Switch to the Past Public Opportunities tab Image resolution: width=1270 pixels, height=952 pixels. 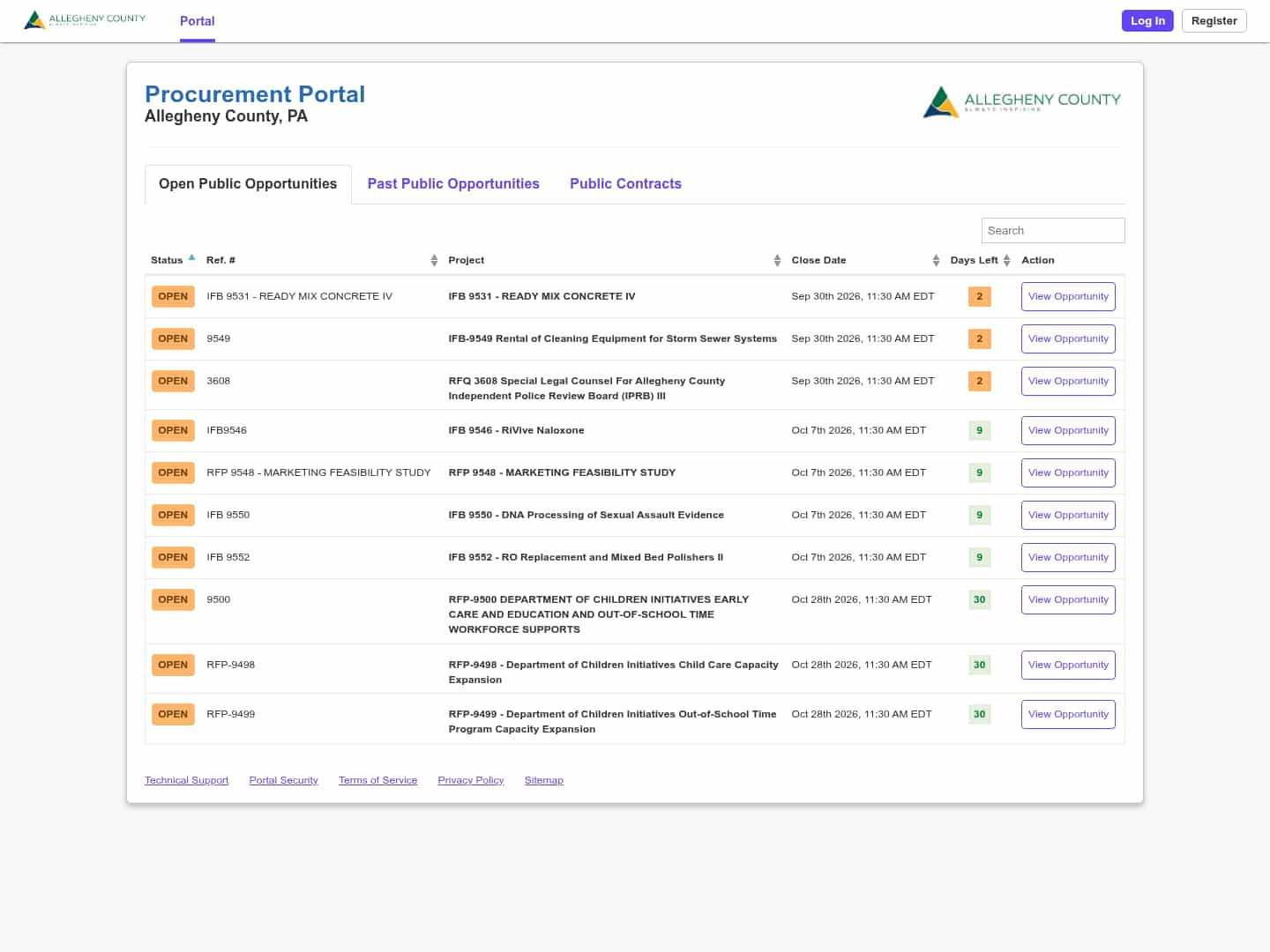[x=453, y=183]
